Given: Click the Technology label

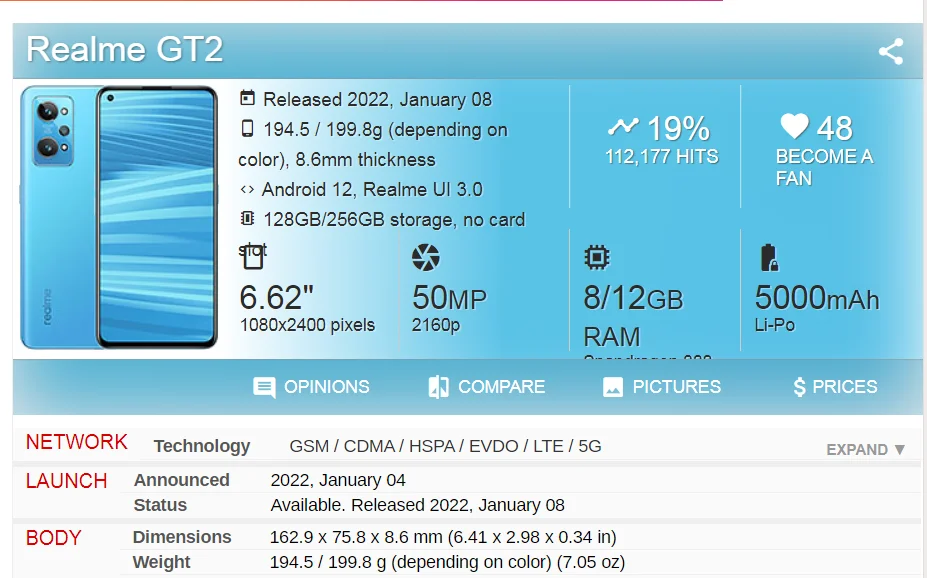Looking at the screenshot, I should [202, 446].
